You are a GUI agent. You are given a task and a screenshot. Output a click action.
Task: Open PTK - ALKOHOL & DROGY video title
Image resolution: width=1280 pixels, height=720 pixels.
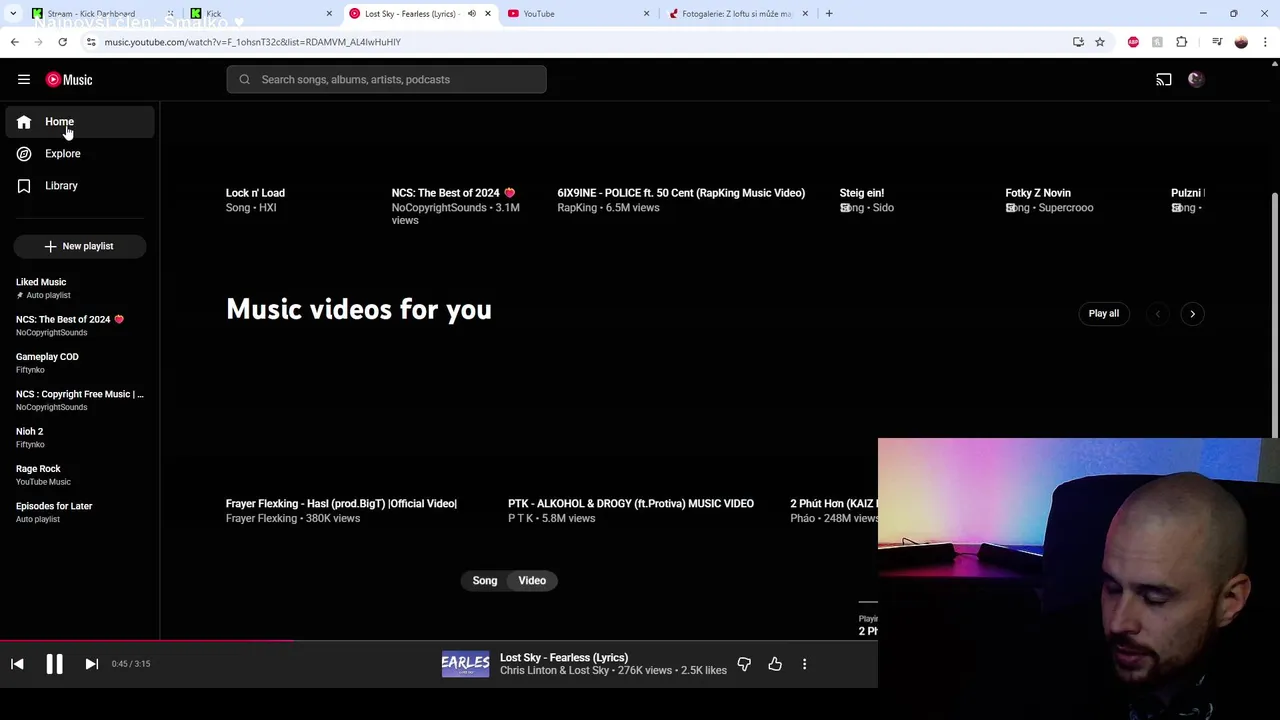point(631,504)
